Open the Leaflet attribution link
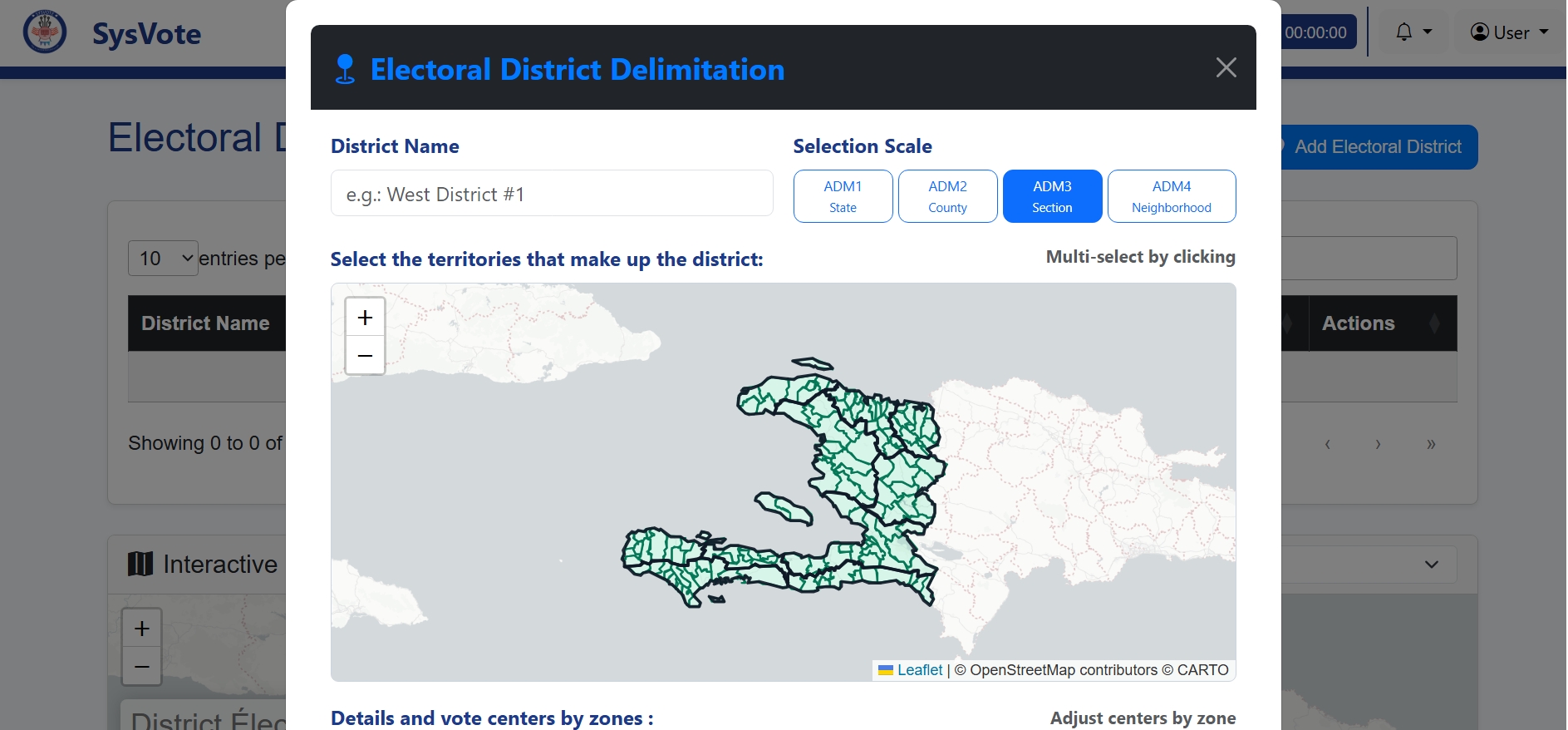The image size is (1568, 730). 920,670
